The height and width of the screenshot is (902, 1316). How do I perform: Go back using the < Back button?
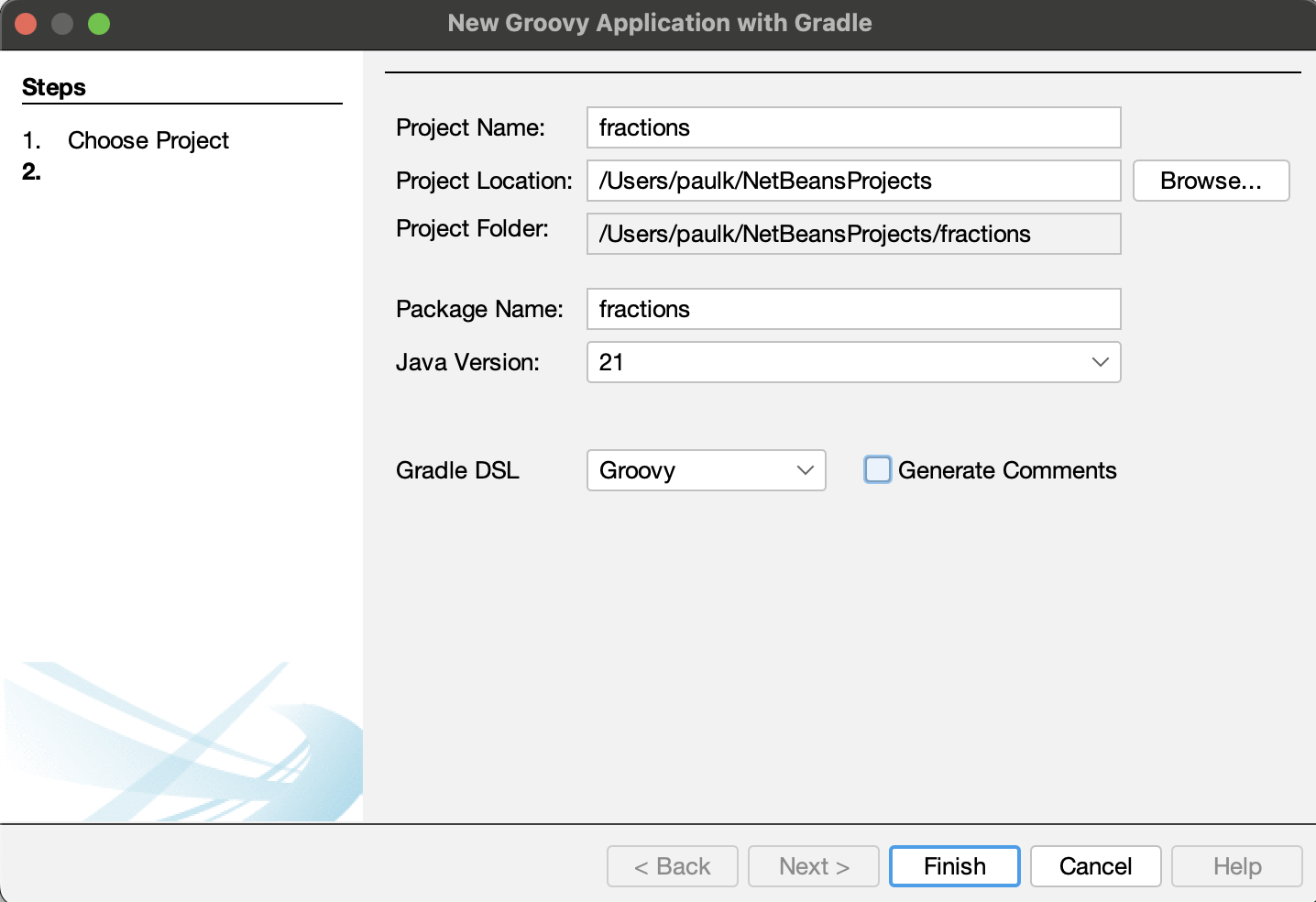tap(672, 866)
